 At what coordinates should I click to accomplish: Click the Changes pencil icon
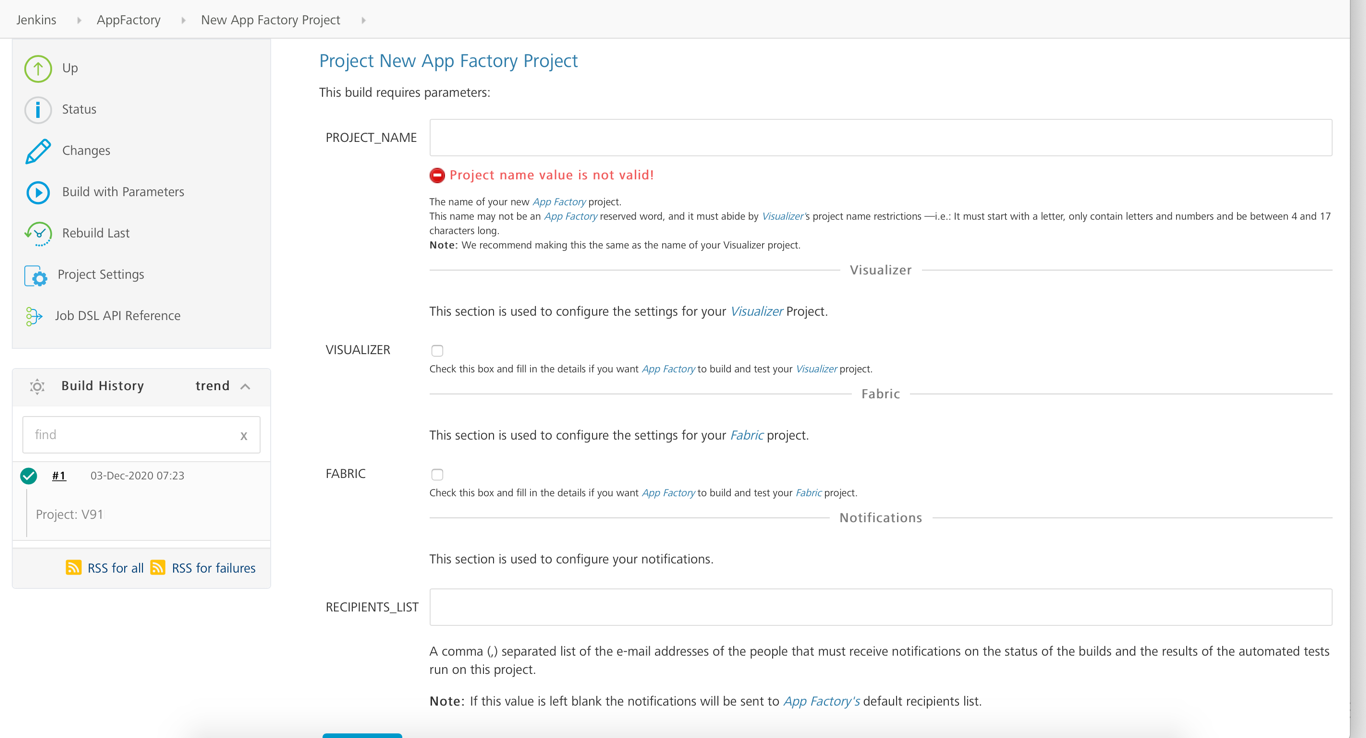[38, 151]
